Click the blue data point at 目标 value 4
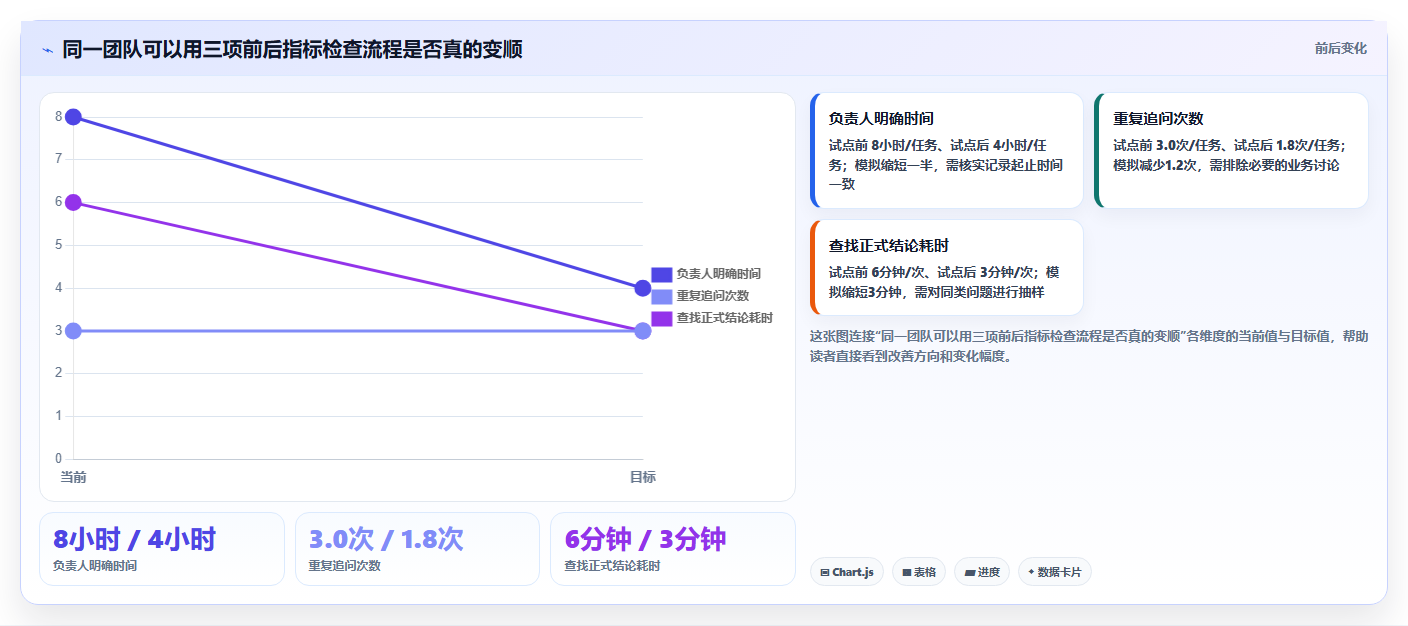Screen dimensions: 1408x626 [x=643, y=288]
